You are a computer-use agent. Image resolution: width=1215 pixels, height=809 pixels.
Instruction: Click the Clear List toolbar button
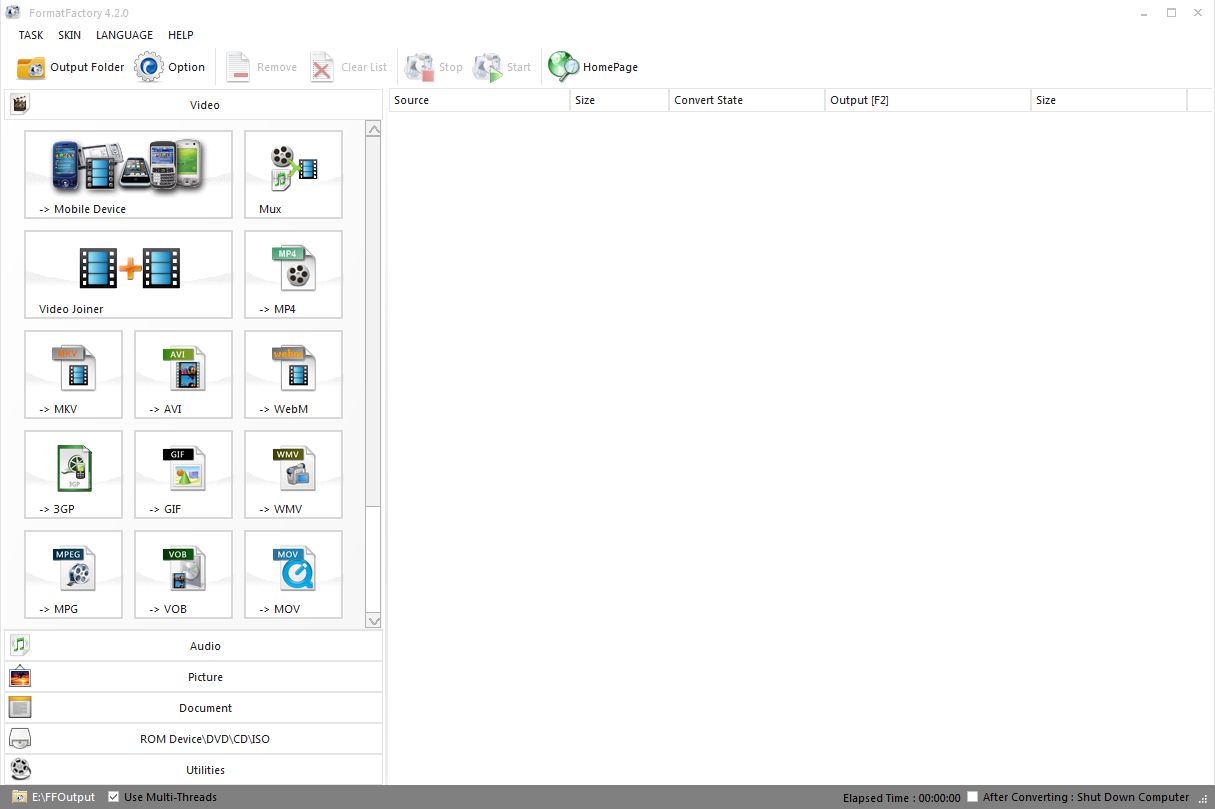[x=348, y=67]
